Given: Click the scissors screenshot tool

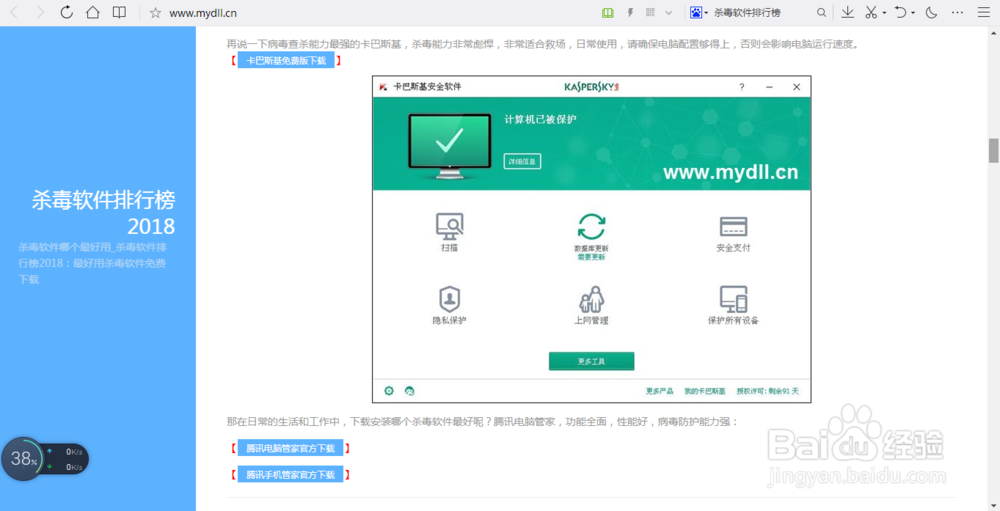Looking at the screenshot, I should [x=871, y=12].
